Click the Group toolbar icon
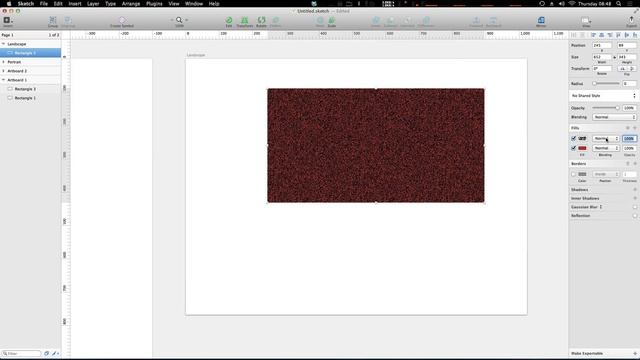Viewport: 640px width, 360px height. point(53,20)
